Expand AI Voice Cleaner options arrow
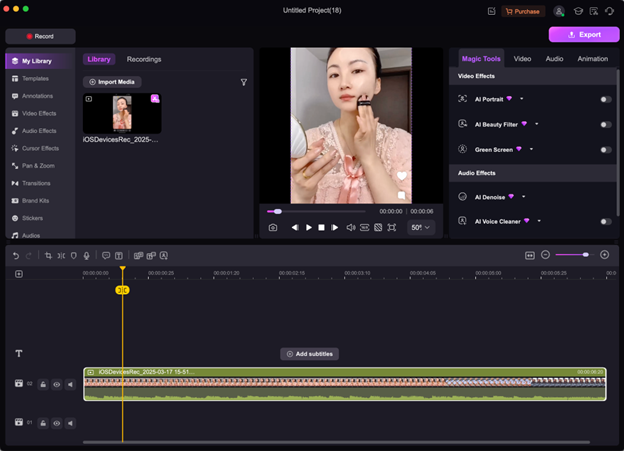 click(x=539, y=221)
